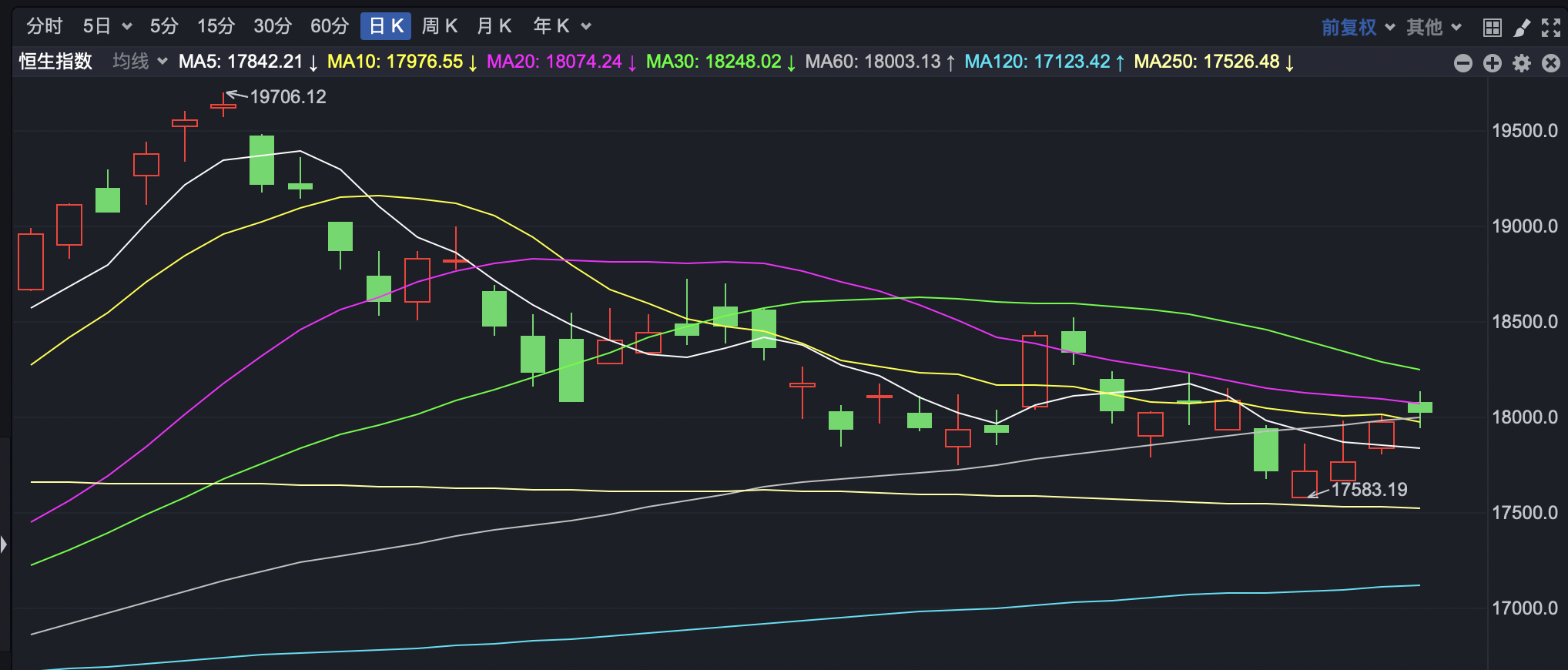Open the 5日 dropdown arrow

point(127,27)
